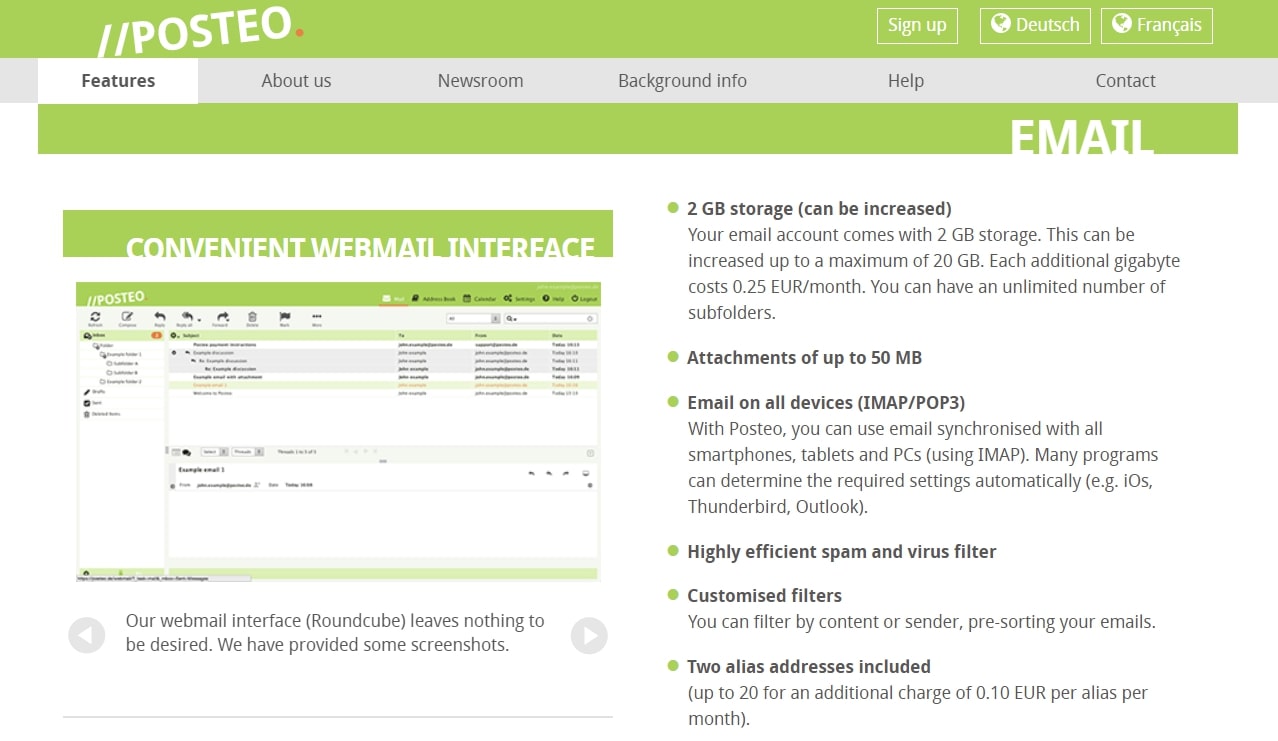Switch to the About us tab
This screenshot has width=1278, height=741.
296,80
